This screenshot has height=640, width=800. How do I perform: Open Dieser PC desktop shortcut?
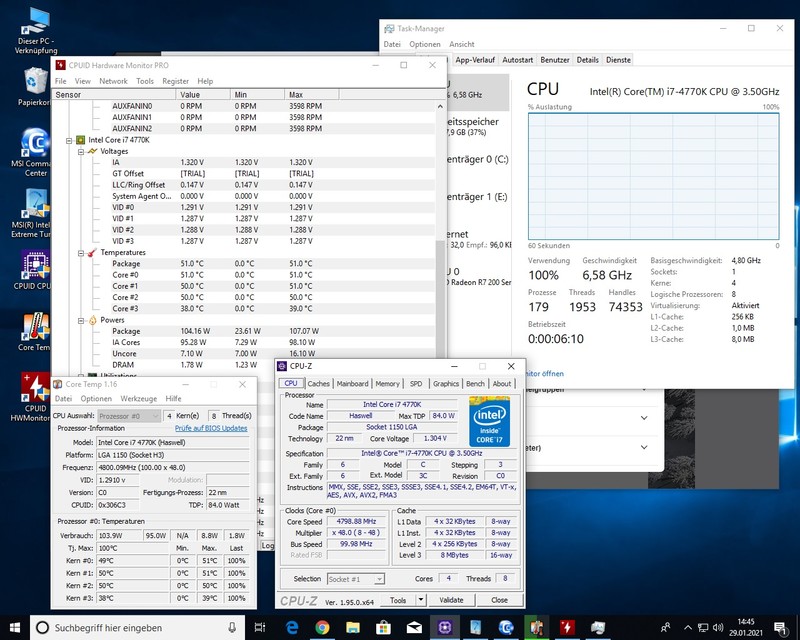point(36,32)
